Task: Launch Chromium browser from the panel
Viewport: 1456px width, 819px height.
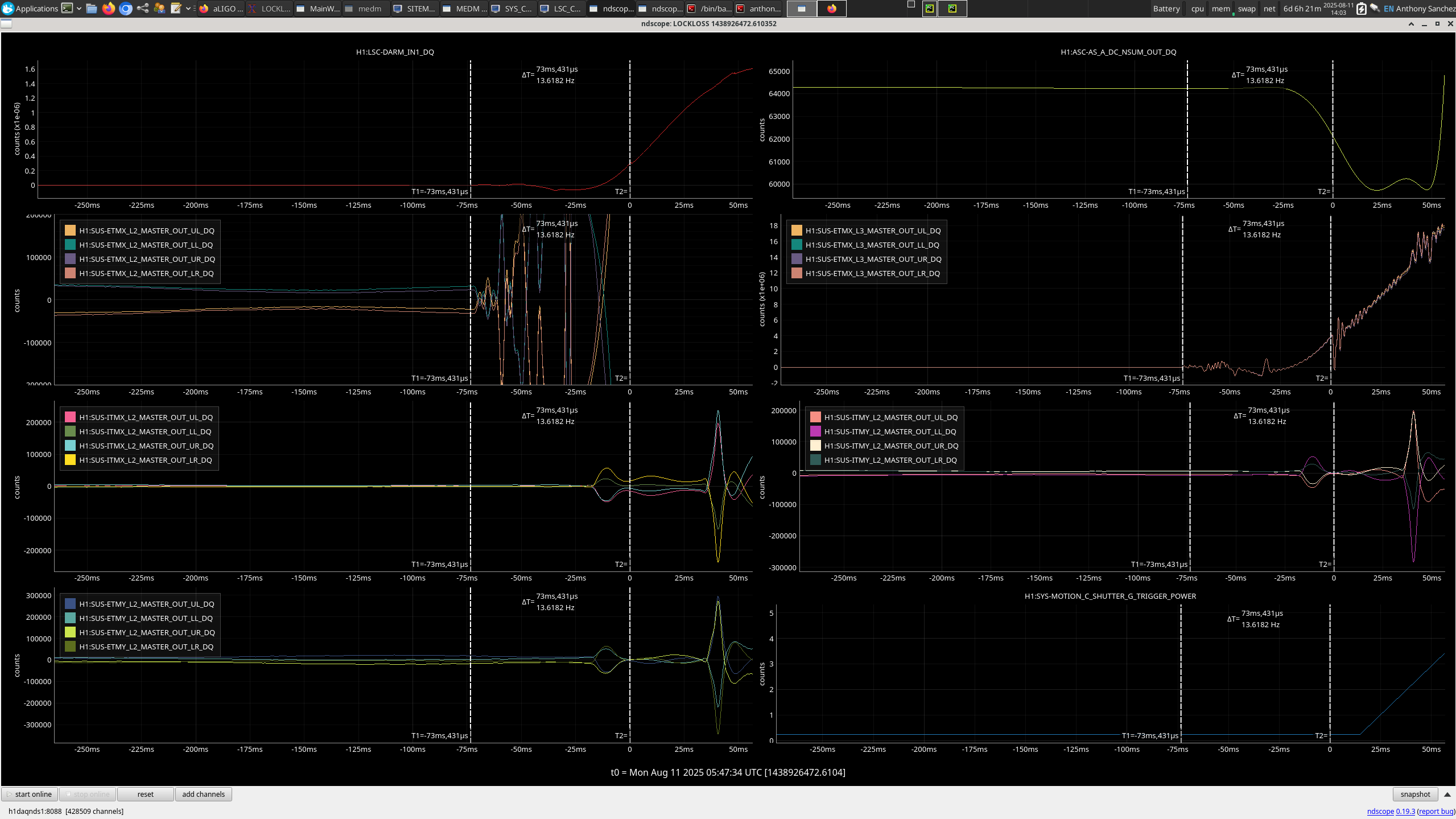Action: point(126,9)
